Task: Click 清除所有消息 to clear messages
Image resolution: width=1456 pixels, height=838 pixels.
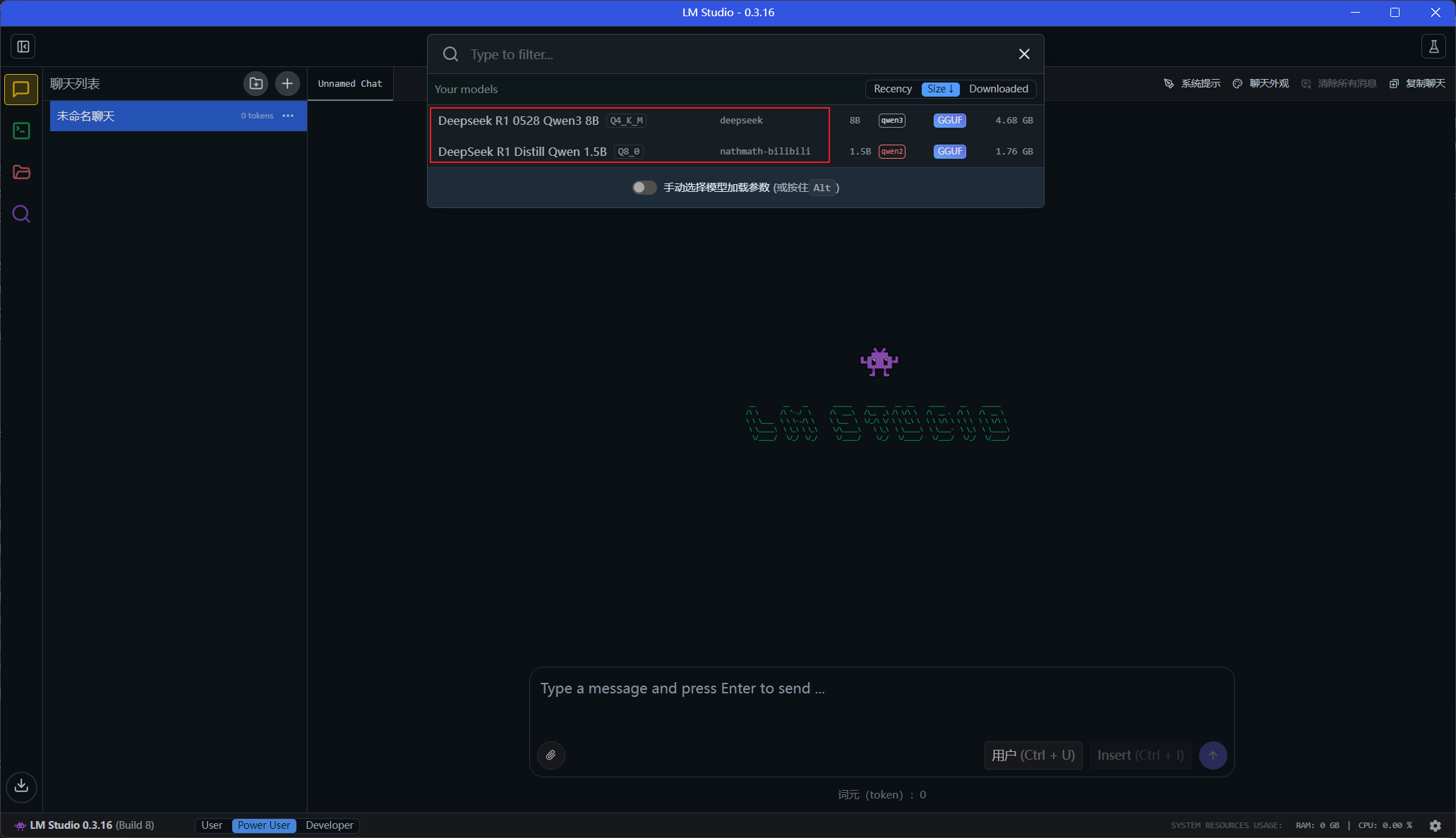Action: 1338,83
